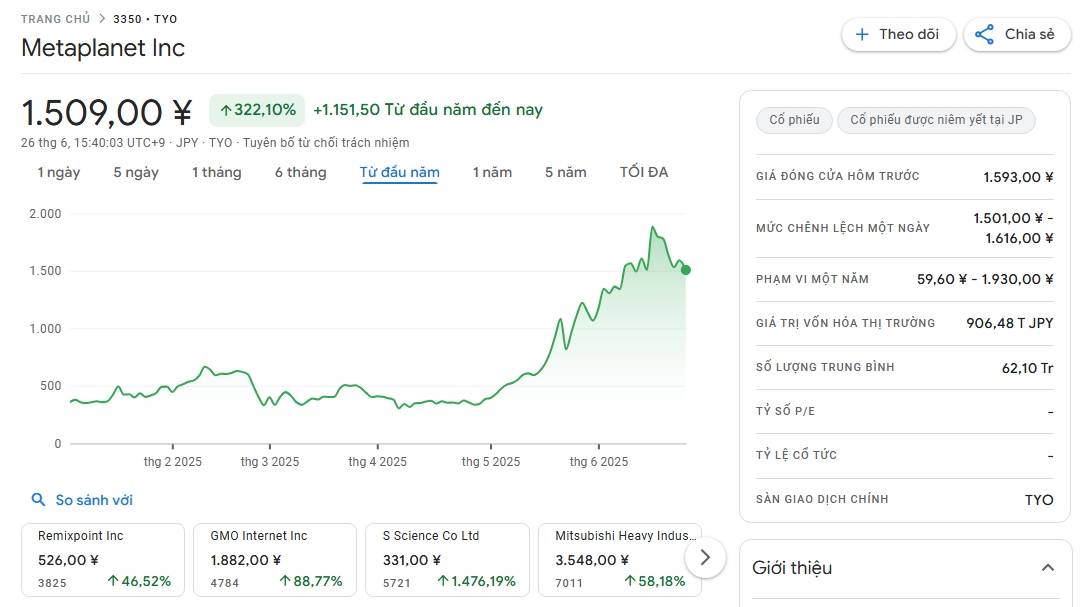Click the thg 5 2025 axis label

pyautogui.click(x=491, y=461)
